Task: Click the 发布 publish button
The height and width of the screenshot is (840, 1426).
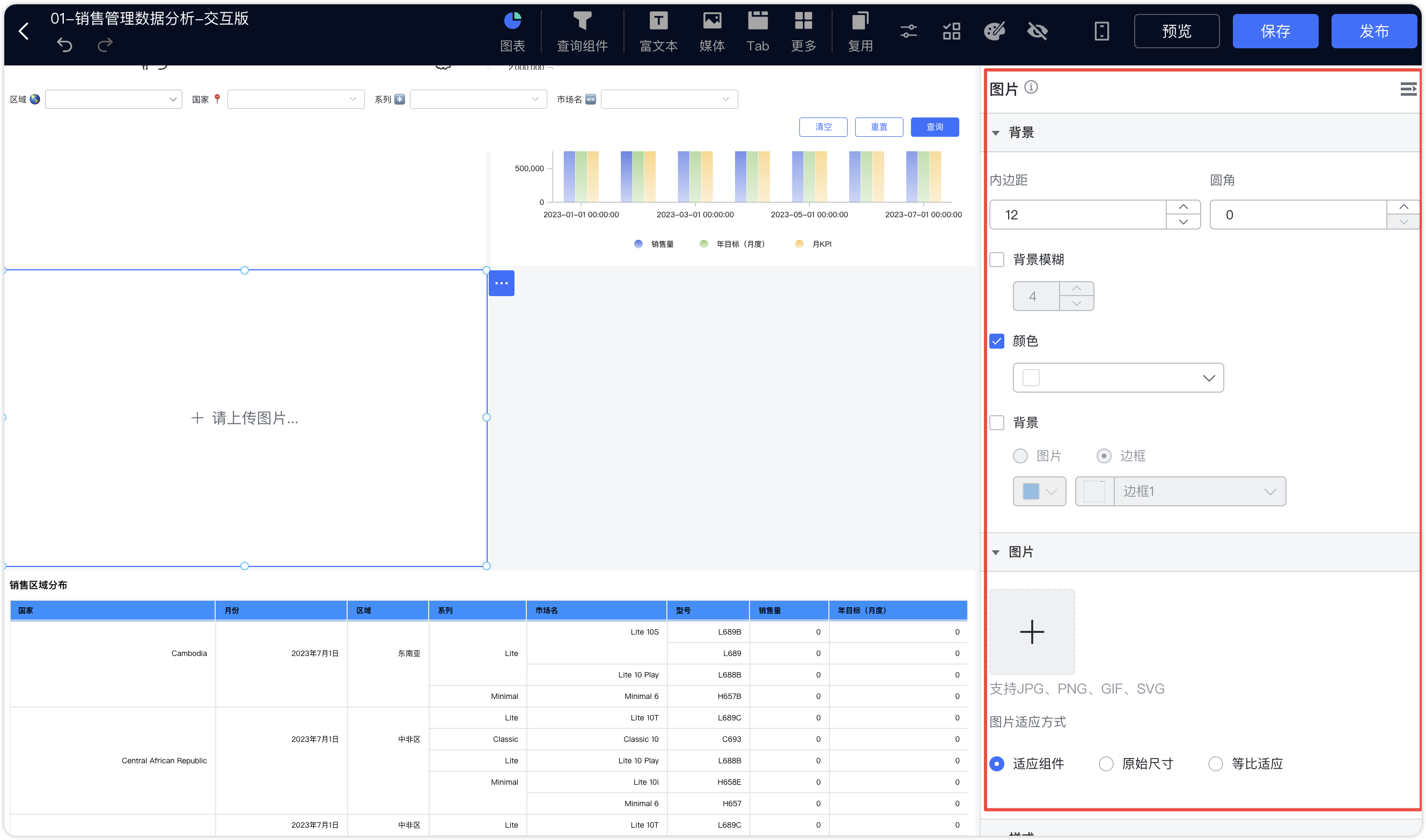Action: [x=1373, y=31]
